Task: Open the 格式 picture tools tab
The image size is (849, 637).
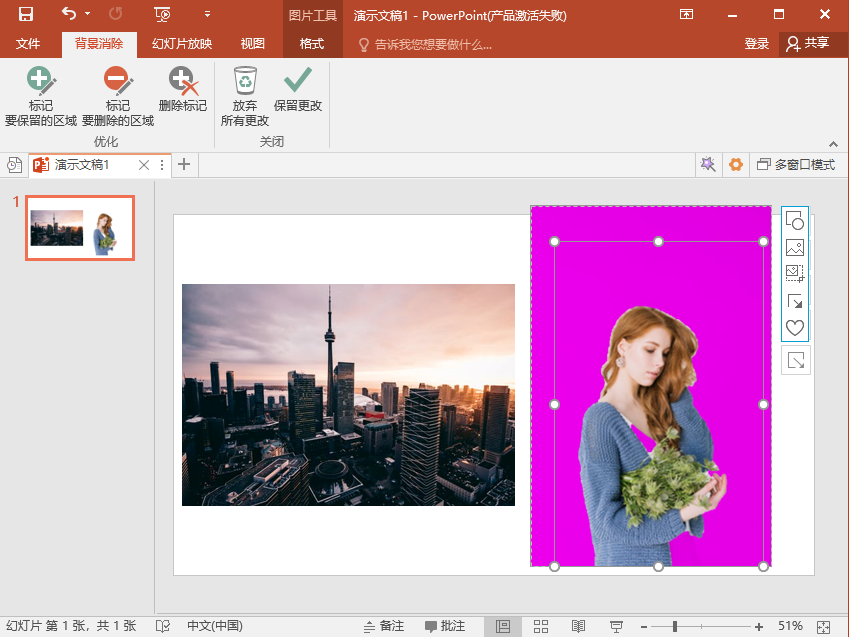Action: 312,43
